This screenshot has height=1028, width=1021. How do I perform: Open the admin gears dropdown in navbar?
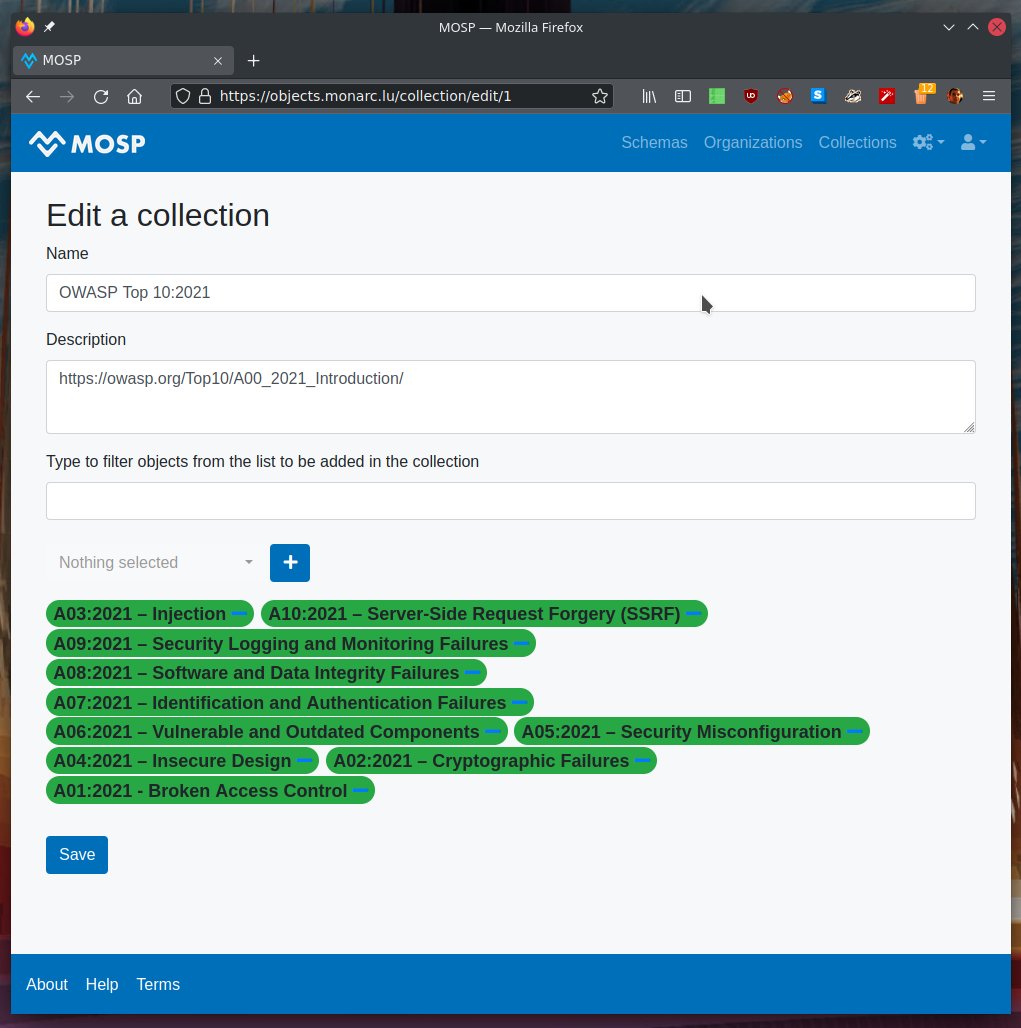point(928,142)
